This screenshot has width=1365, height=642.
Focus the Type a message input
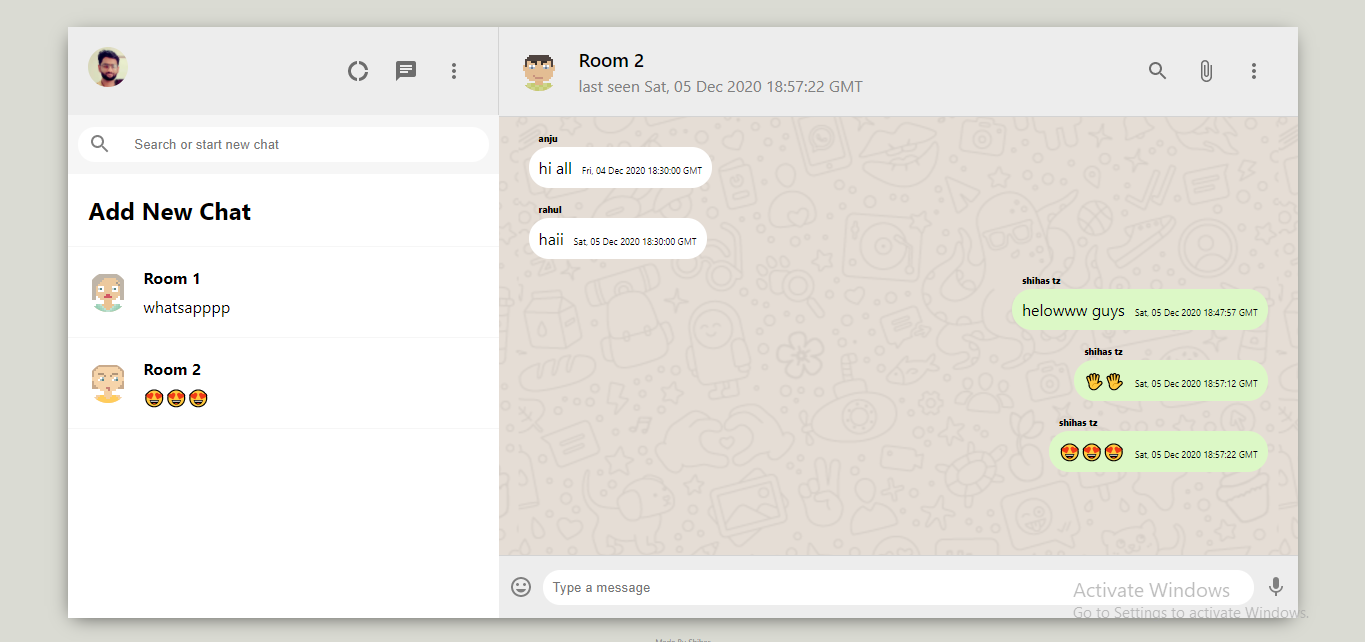point(898,587)
